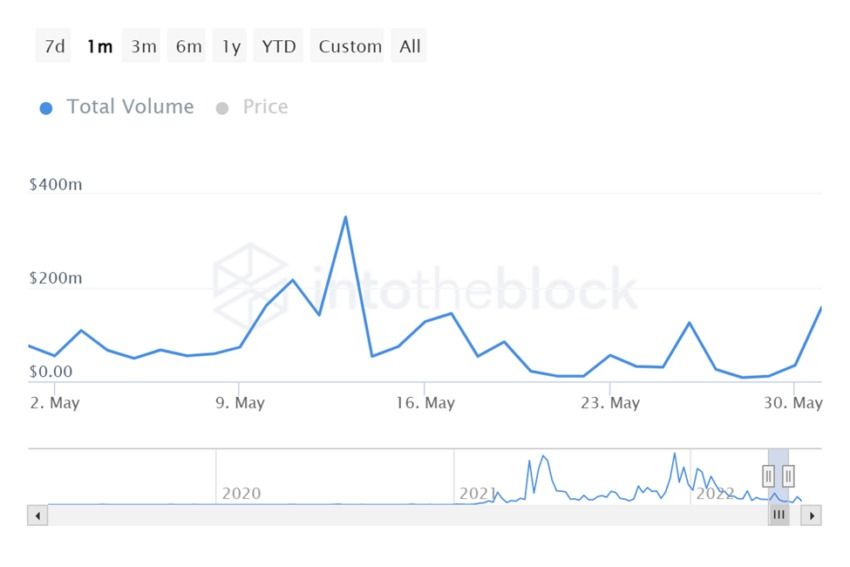Click the 2020 label in the navigator
The height and width of the screenshot is (567, 850).
pos(241,493)
